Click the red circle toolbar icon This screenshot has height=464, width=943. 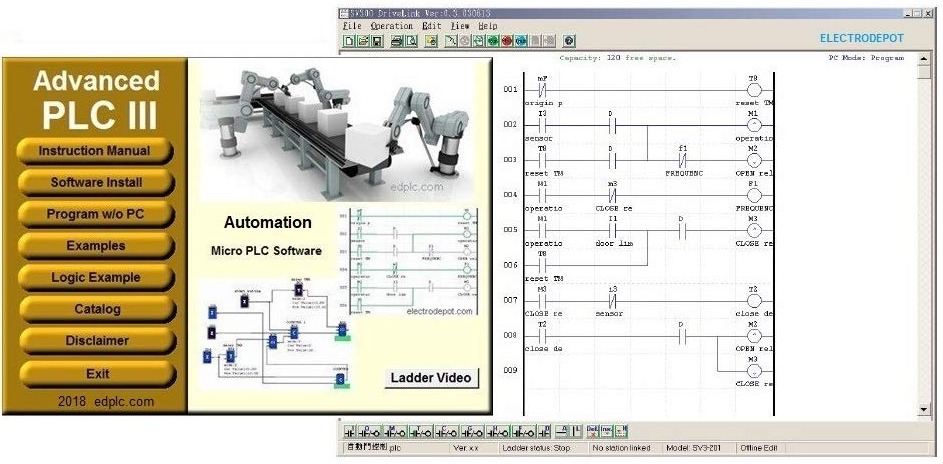pos(507,41)
